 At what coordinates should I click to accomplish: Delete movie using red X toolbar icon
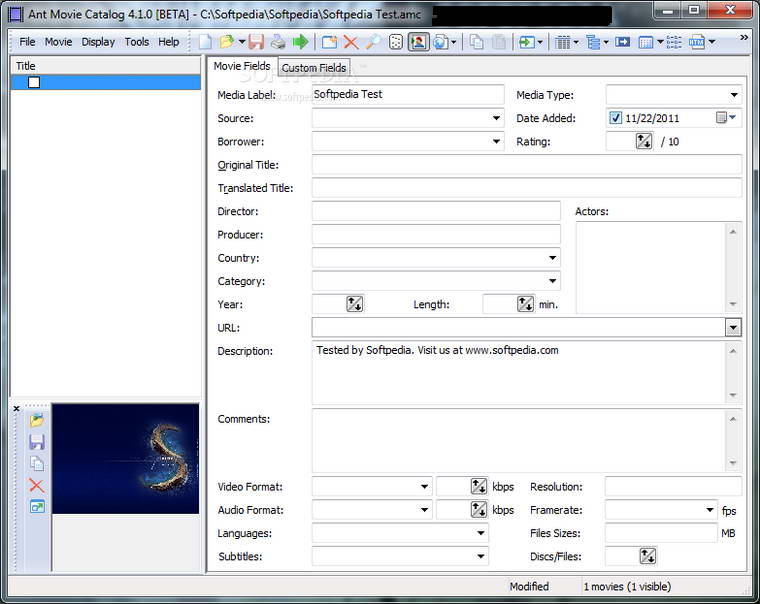click(351, 42)
